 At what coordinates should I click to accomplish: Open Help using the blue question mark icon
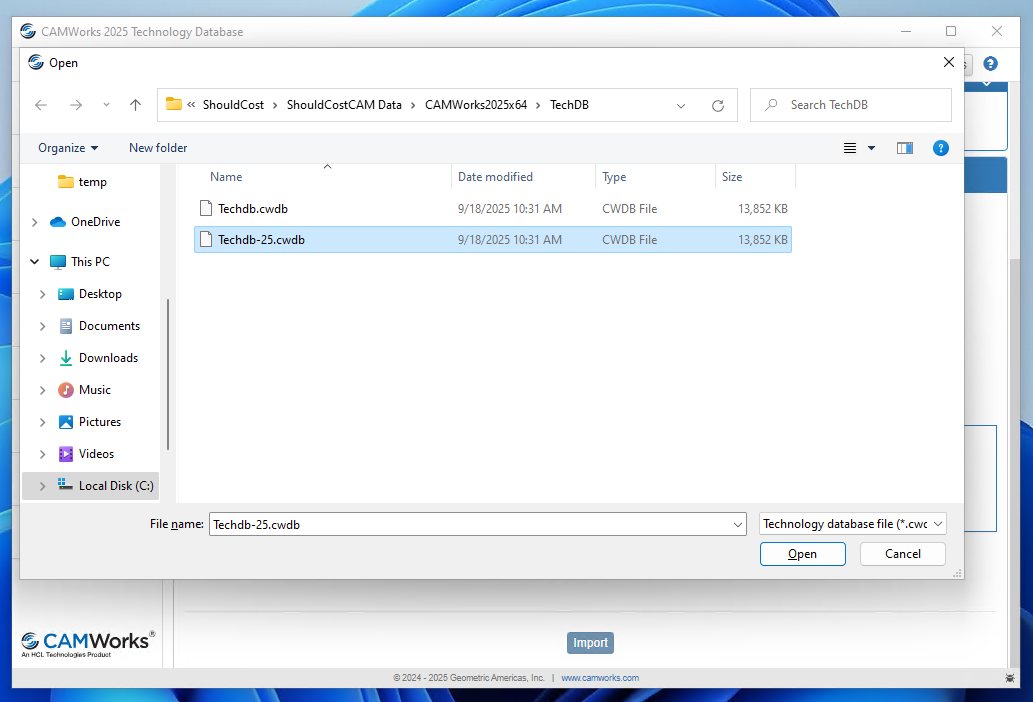940,147
